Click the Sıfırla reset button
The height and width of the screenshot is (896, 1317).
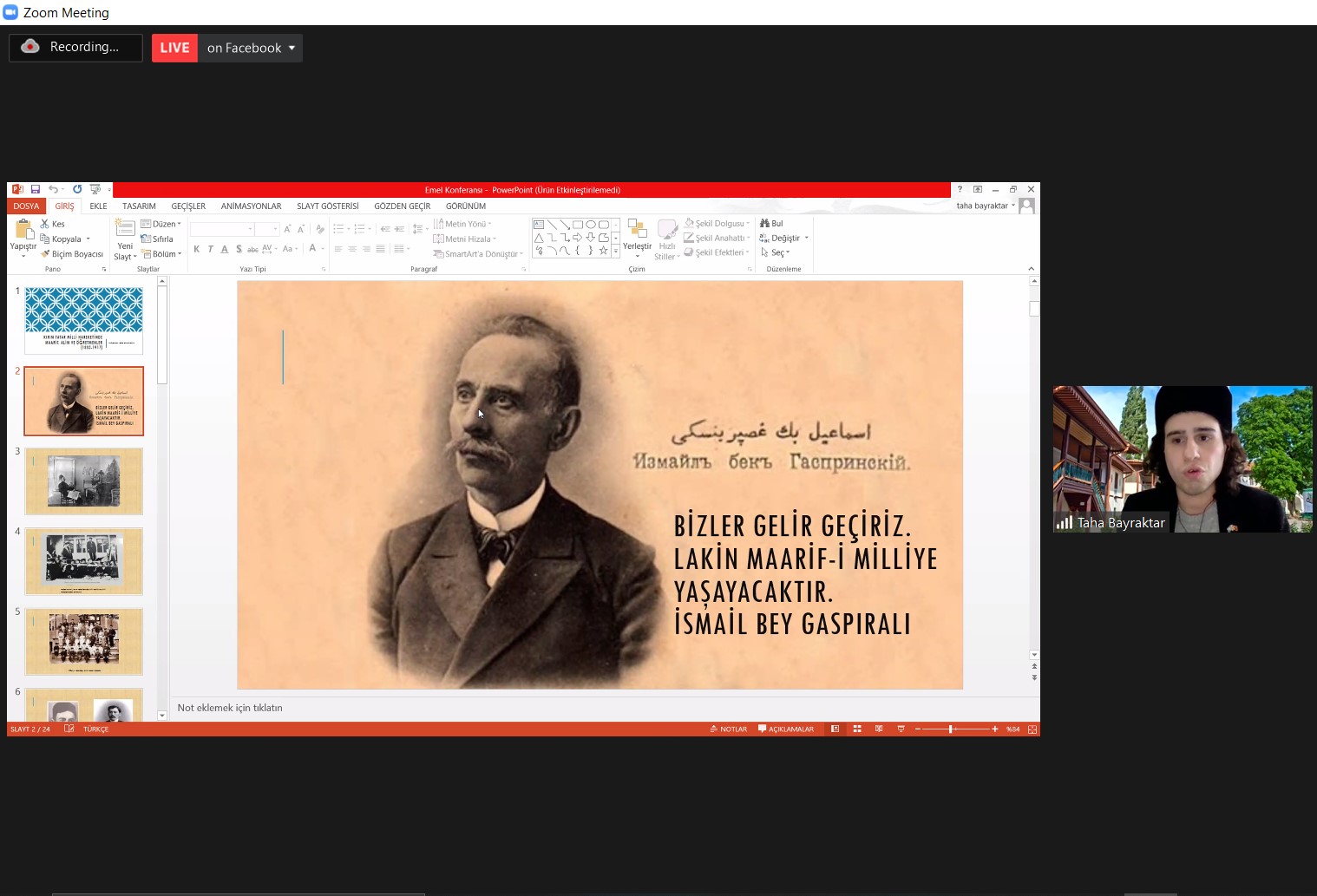(158, 239)
